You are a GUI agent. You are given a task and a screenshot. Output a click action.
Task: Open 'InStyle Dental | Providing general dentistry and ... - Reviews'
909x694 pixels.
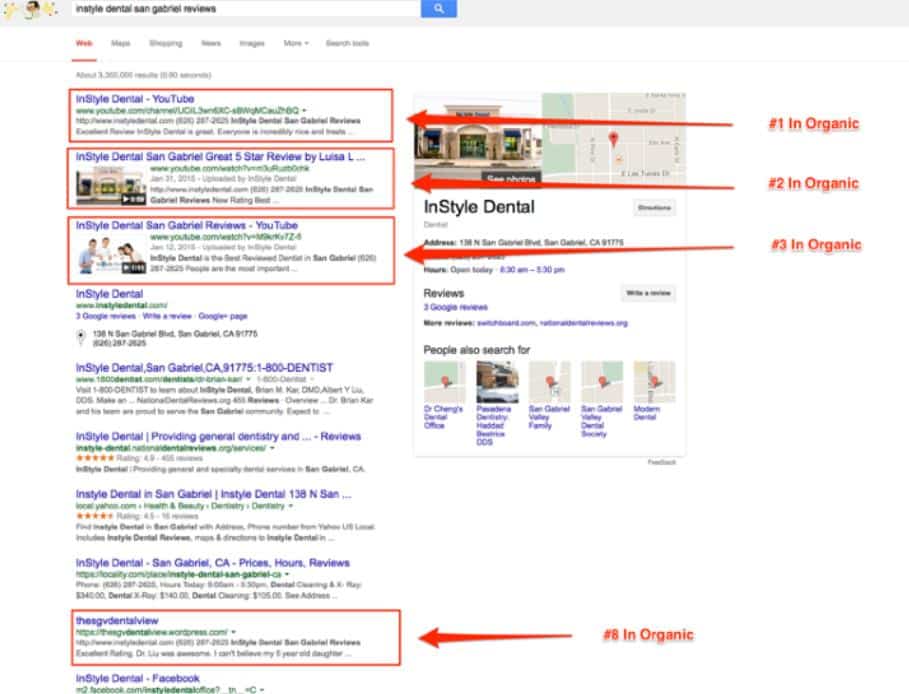click(x=218, y=437)
